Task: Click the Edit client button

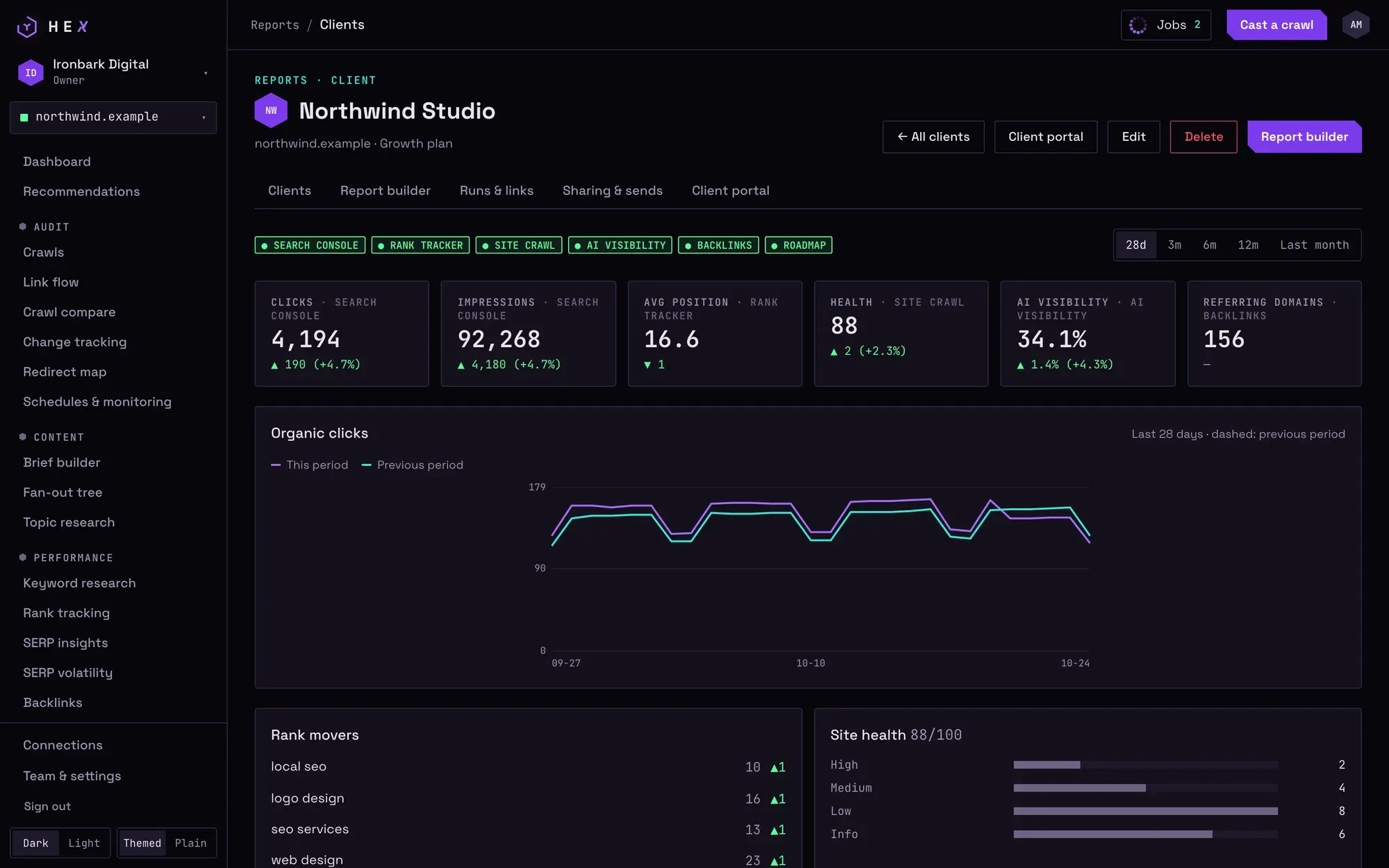Action: 1133,137
